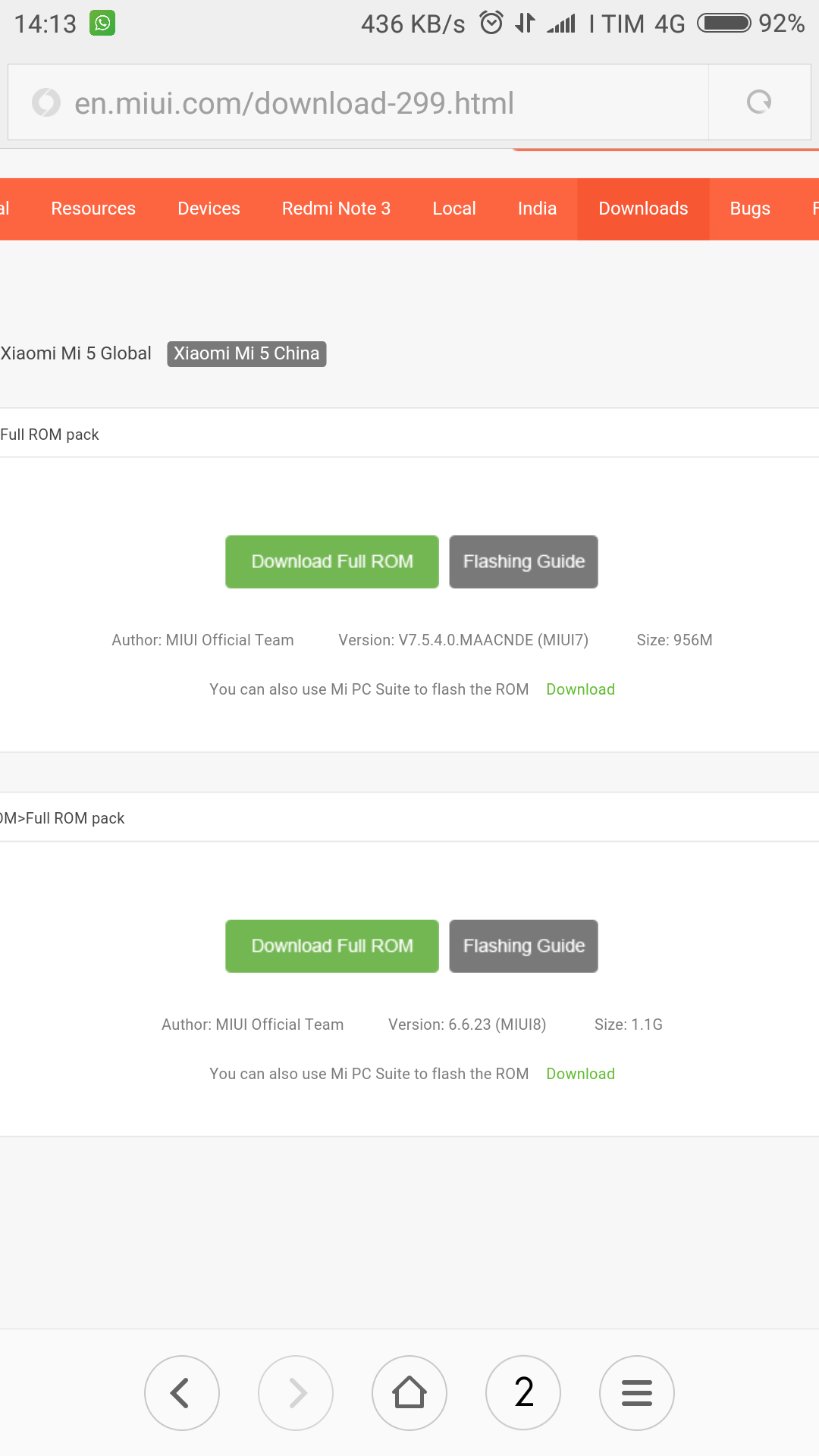The height and width of the screenshot is (1456, 819).
Task: Open the Bugs navigation item
Action: [750, 209]
